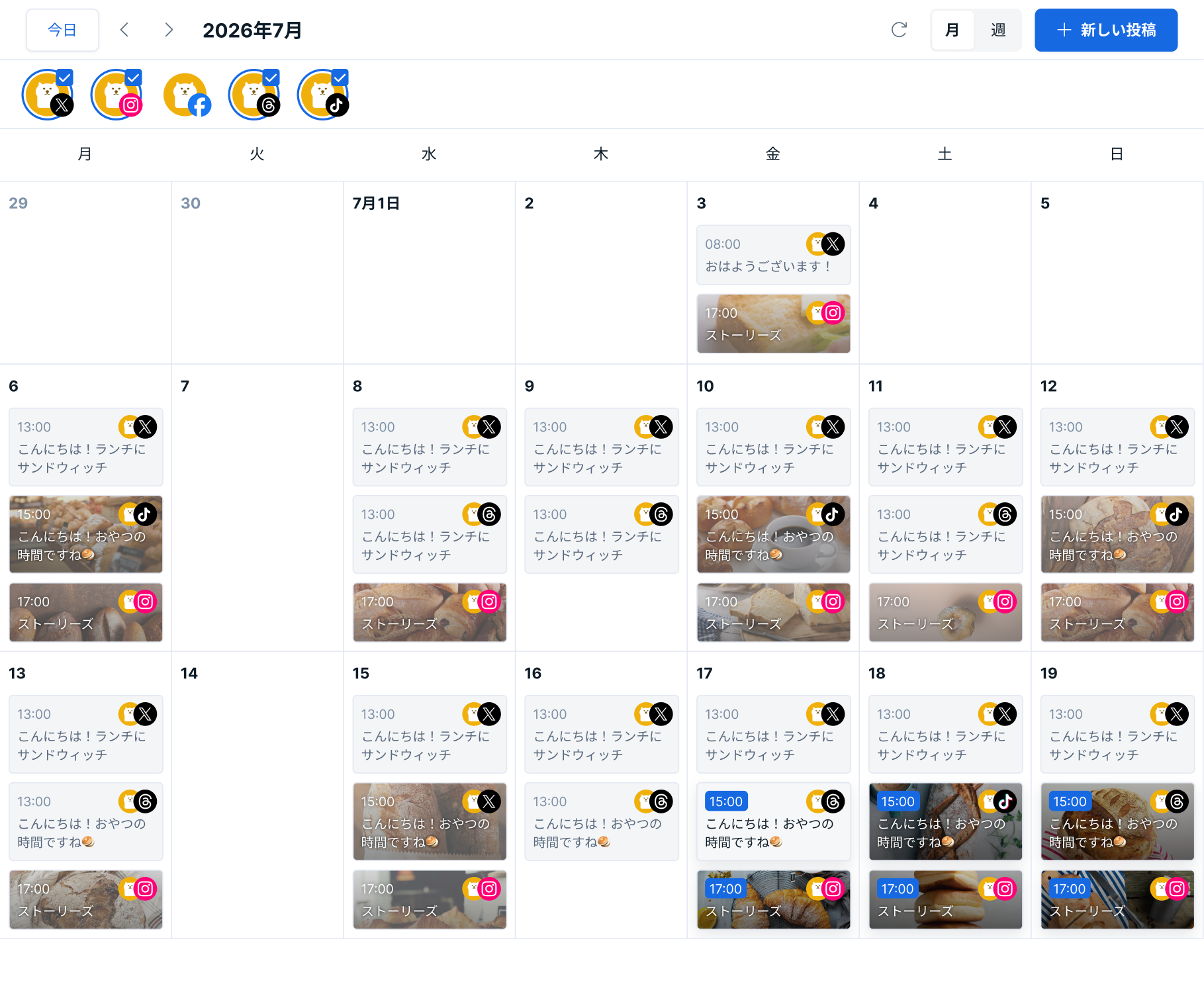Screen dimensions: 1204x1008
Task: Open the 13:00 X post on July 17
Action: pos(774,734)
